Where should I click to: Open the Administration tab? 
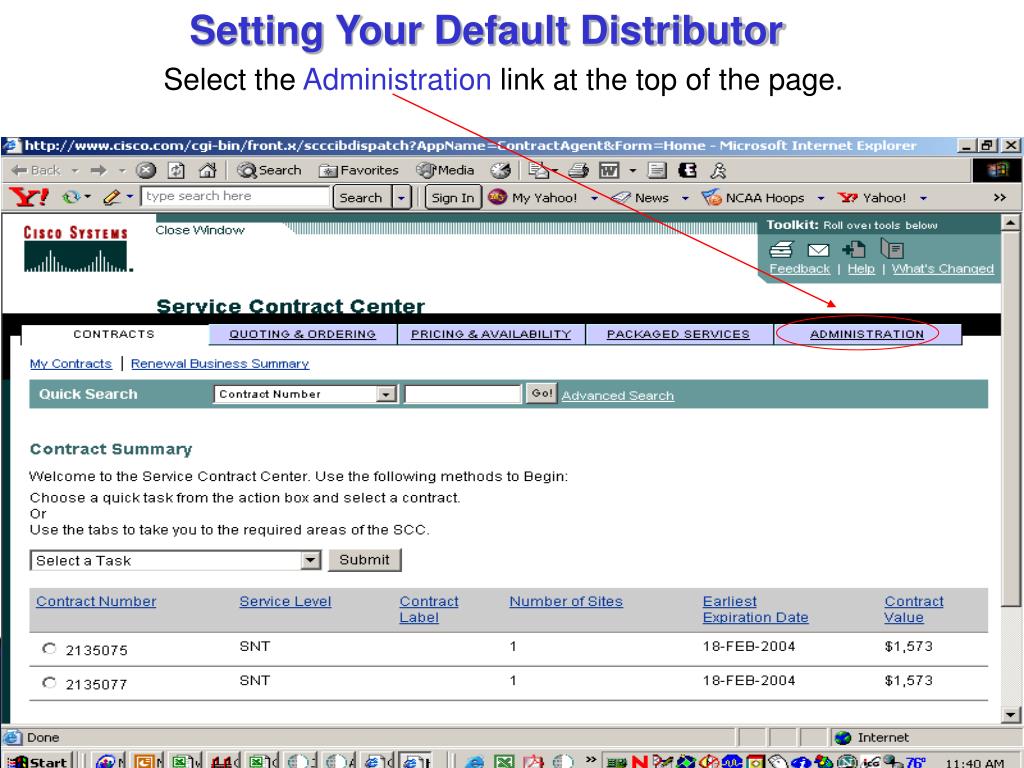coord(867,334)
